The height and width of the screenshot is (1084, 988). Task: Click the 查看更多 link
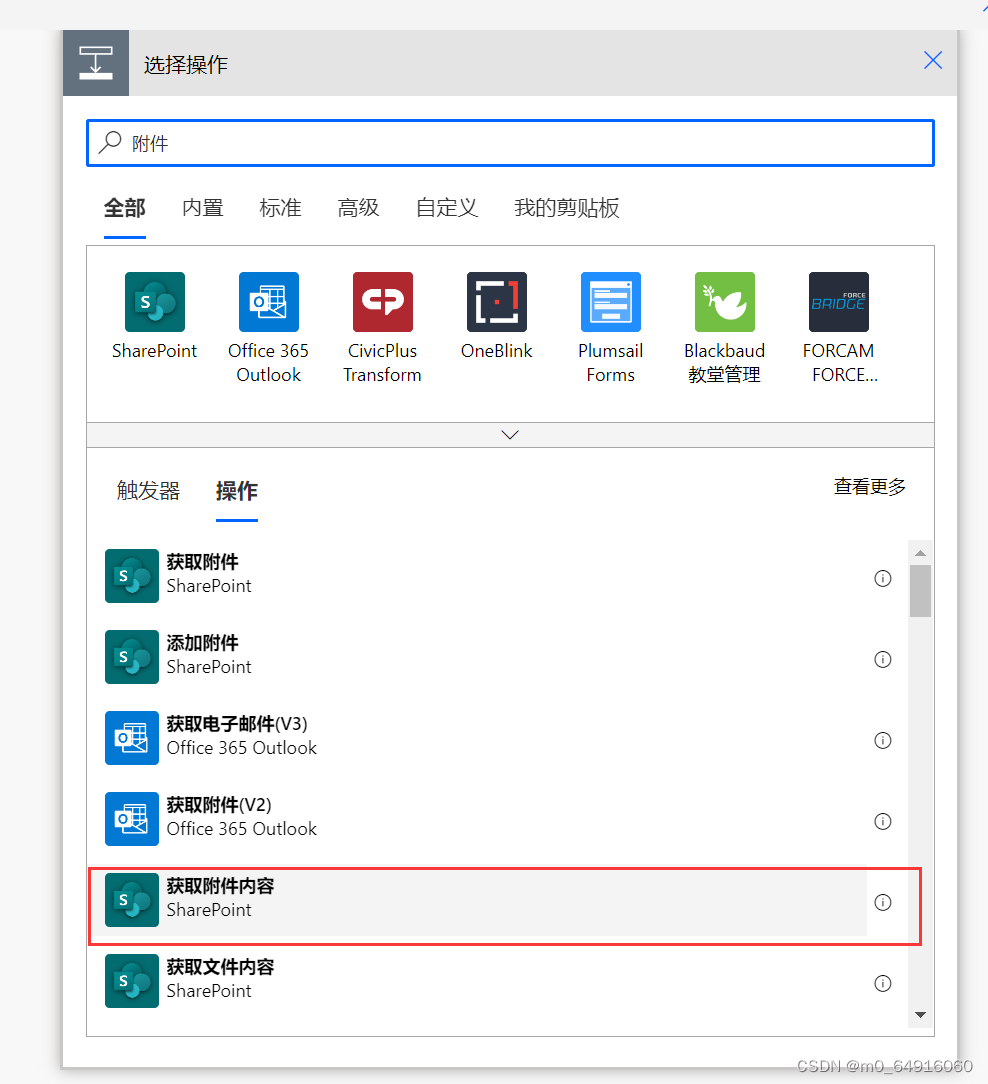point(869,487)
